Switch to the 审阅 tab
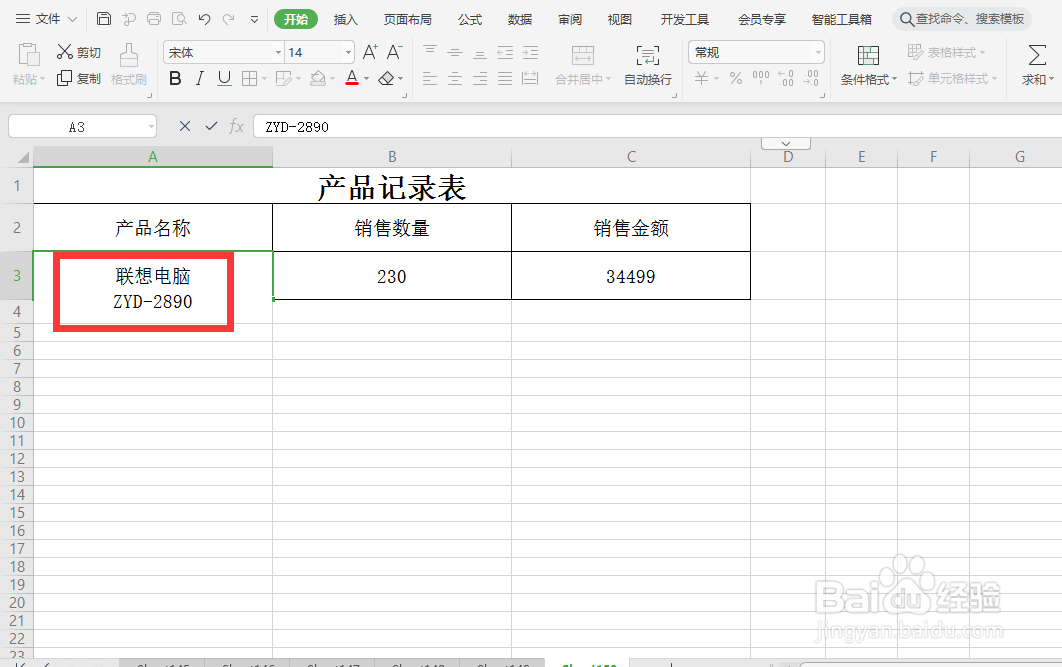The height and width of the screenshot is (667, 1062). tap(570, 19)
